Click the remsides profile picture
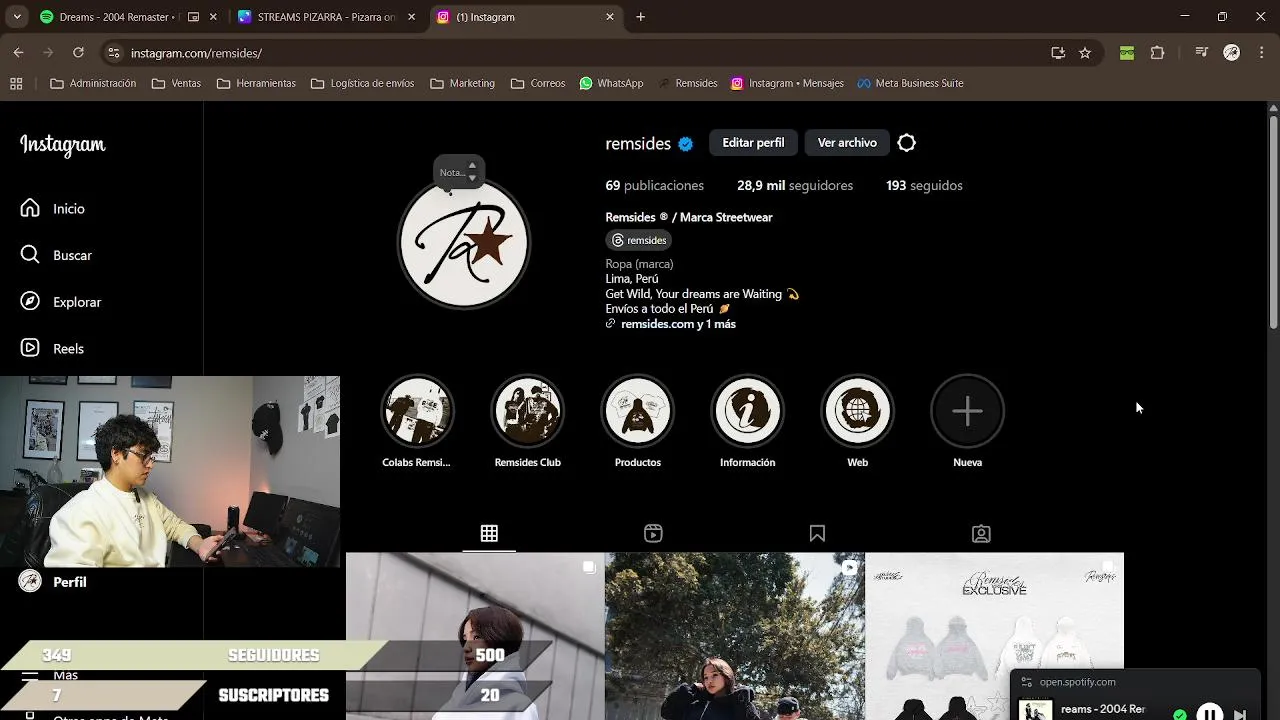The width and height of the screenshot is (1280, 720). (x=464, y=243)
